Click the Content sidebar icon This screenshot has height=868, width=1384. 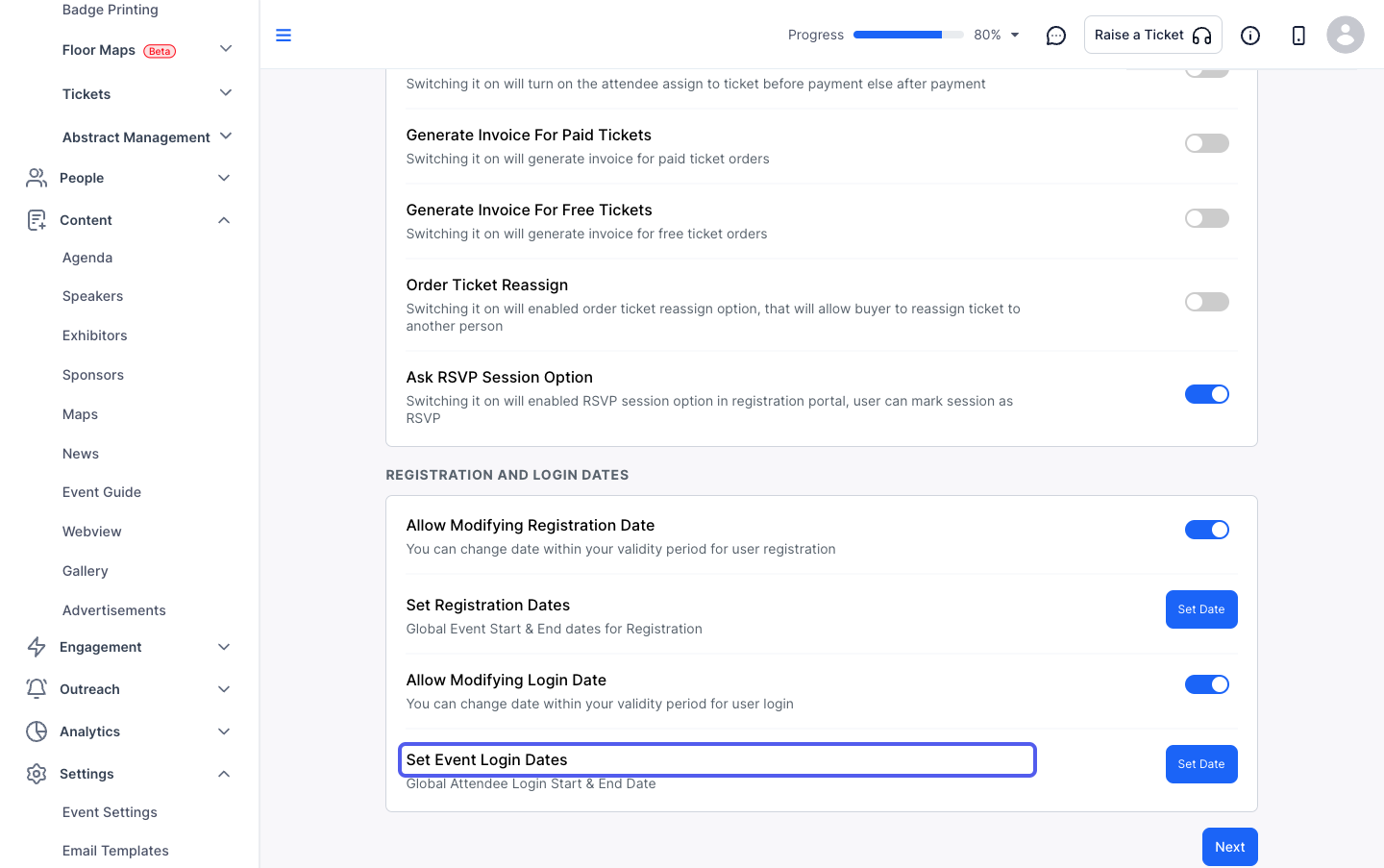pos(37,220)
